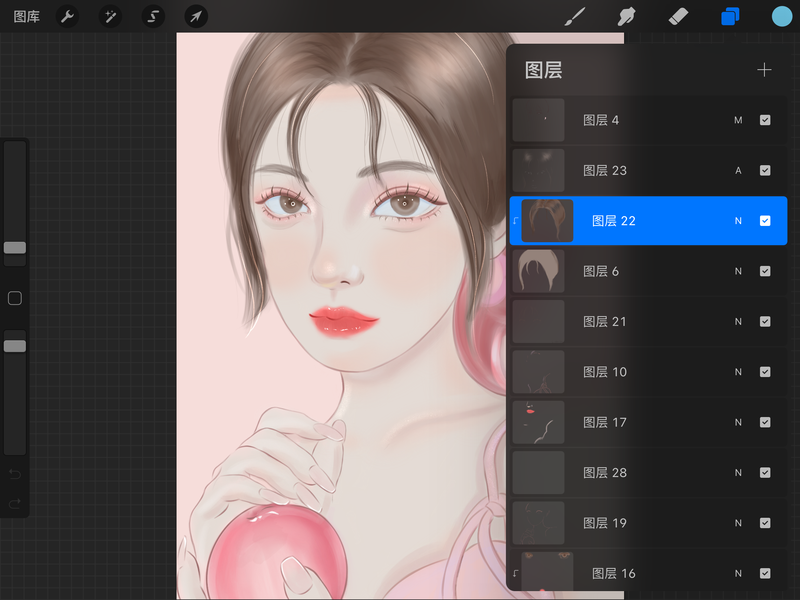Image resolution: width=800 pixels, height=600 pixels.
Task: Tap the 图层 17 lips thumbnail
Action: pos(538,422)
